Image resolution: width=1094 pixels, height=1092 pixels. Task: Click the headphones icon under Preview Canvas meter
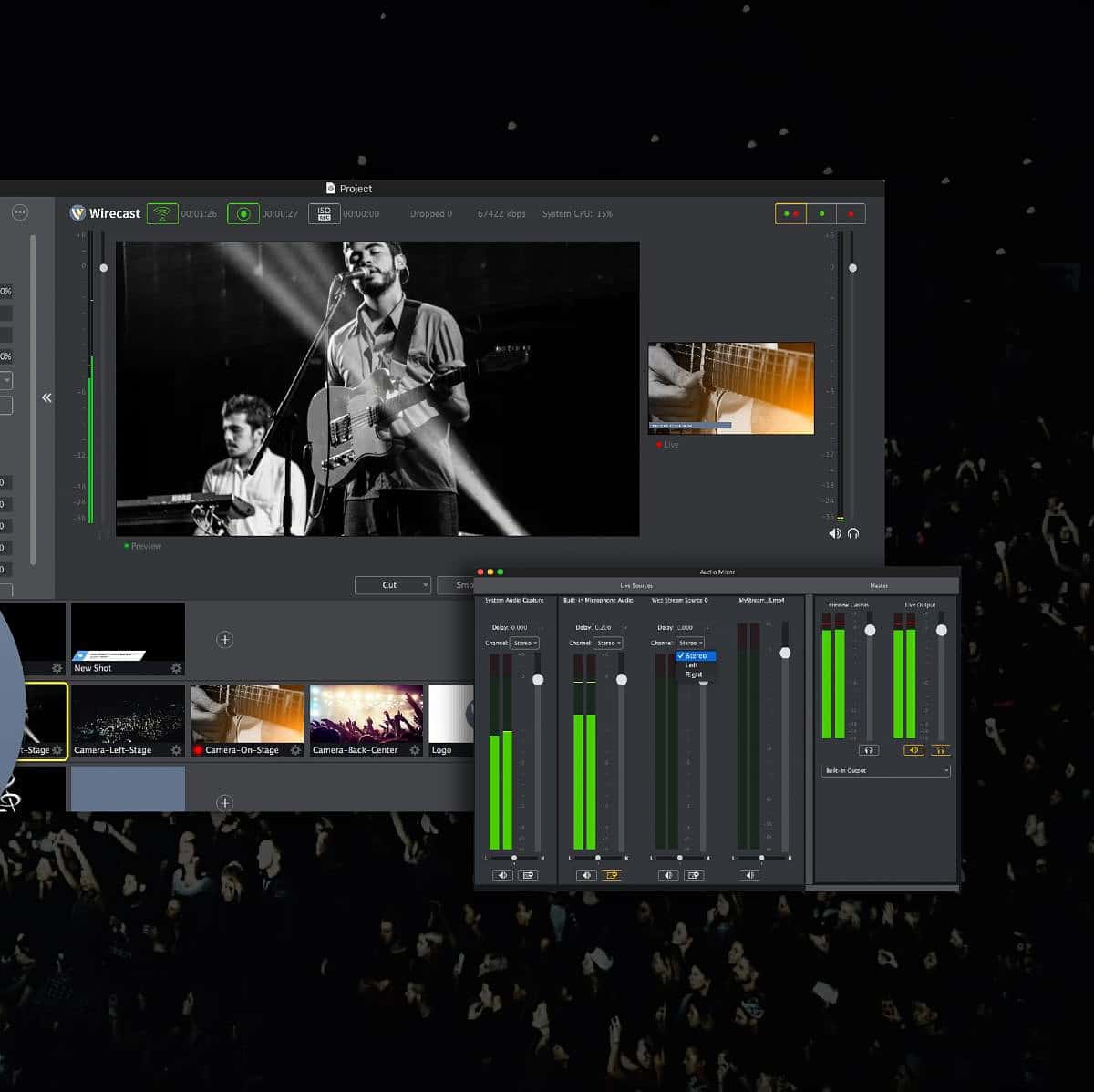click(868, 750)
